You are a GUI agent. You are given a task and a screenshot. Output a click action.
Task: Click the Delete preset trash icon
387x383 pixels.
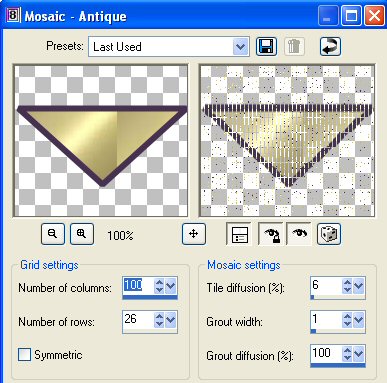coord(294,46)
